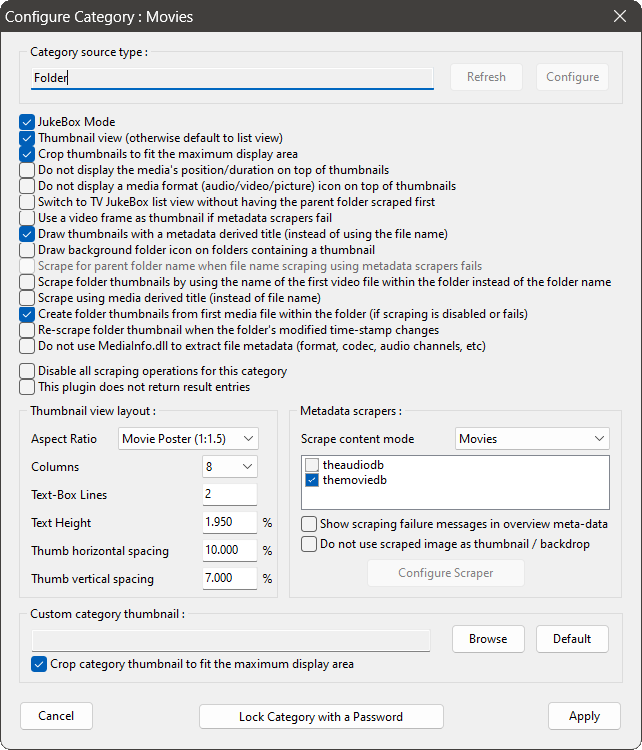Click Browse for custom category thumbnail
This screenshot has width=642, height=750.
[x=488, y=639]
